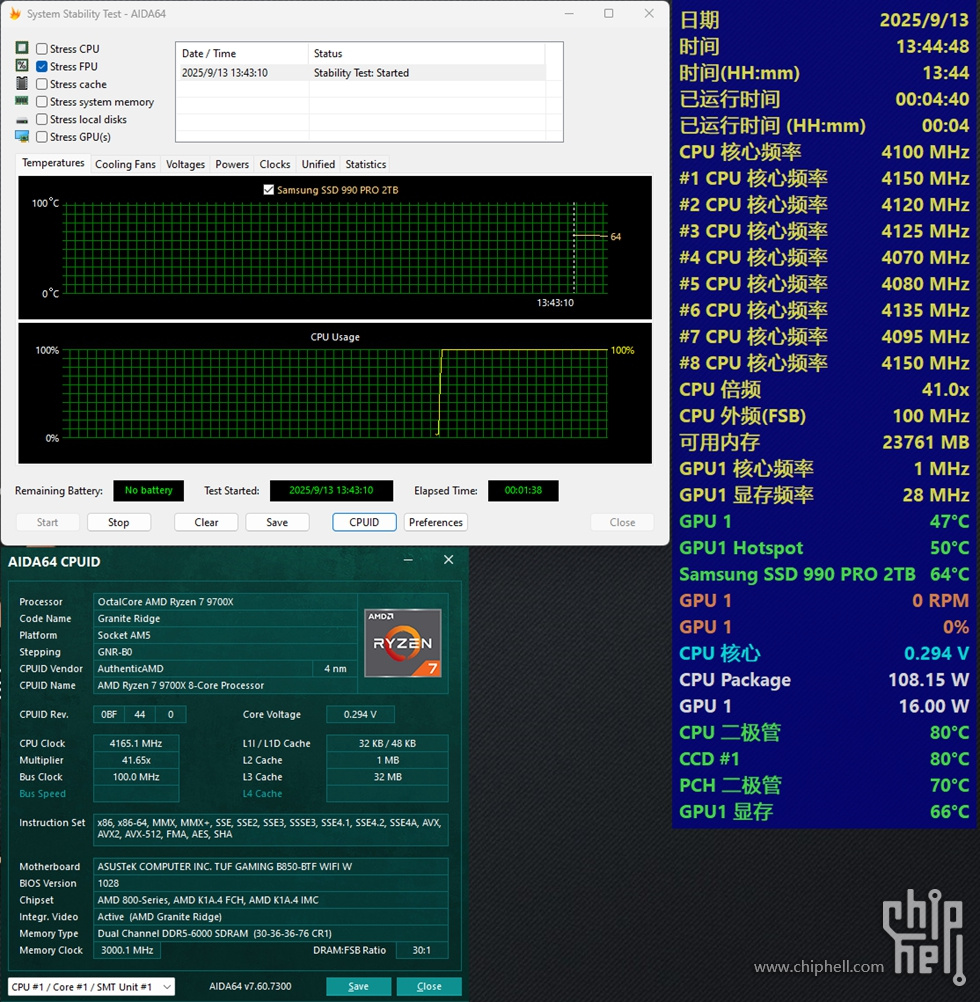Image resolution: width=980 pixels, height=1002 pixels.
Task: Enable the Stress system memory checkbox
Action: tap(42, 102)
